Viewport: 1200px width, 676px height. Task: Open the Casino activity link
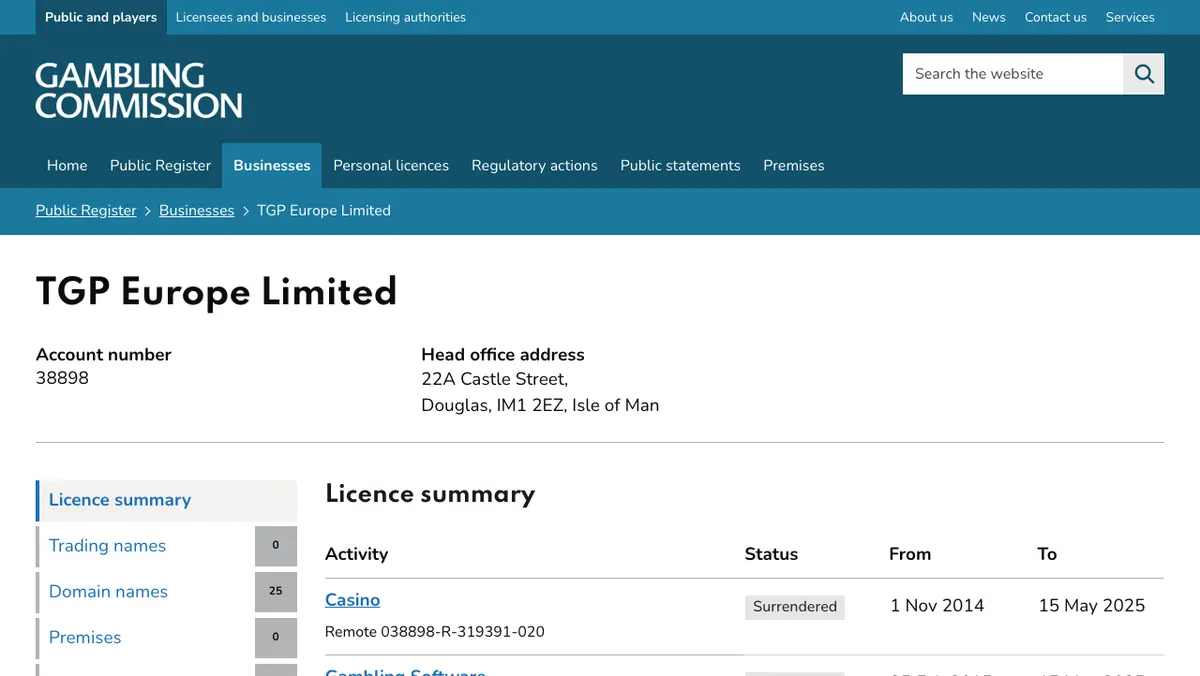[353, 600]
